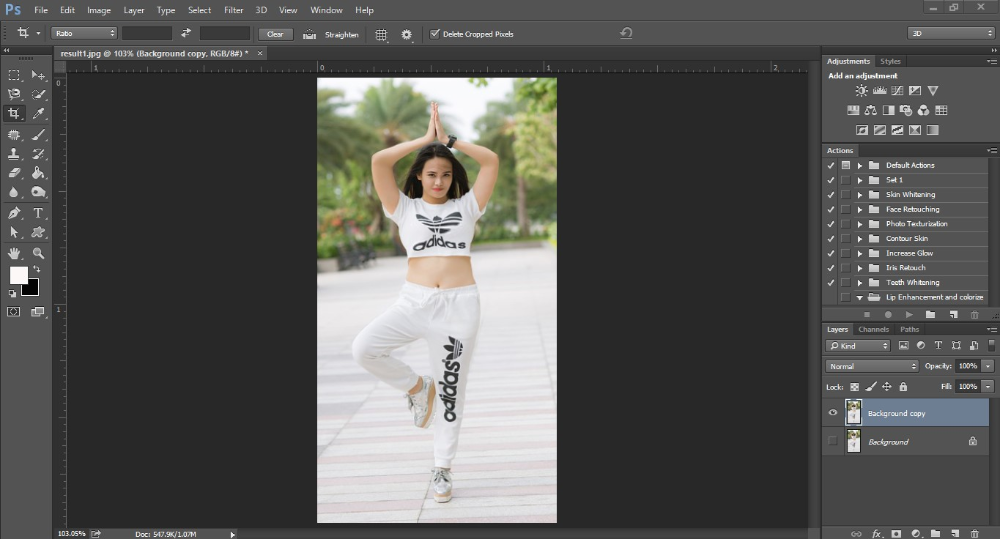Add a Levels adjustment
The image size is (1000, 539).
click(879, 91)
